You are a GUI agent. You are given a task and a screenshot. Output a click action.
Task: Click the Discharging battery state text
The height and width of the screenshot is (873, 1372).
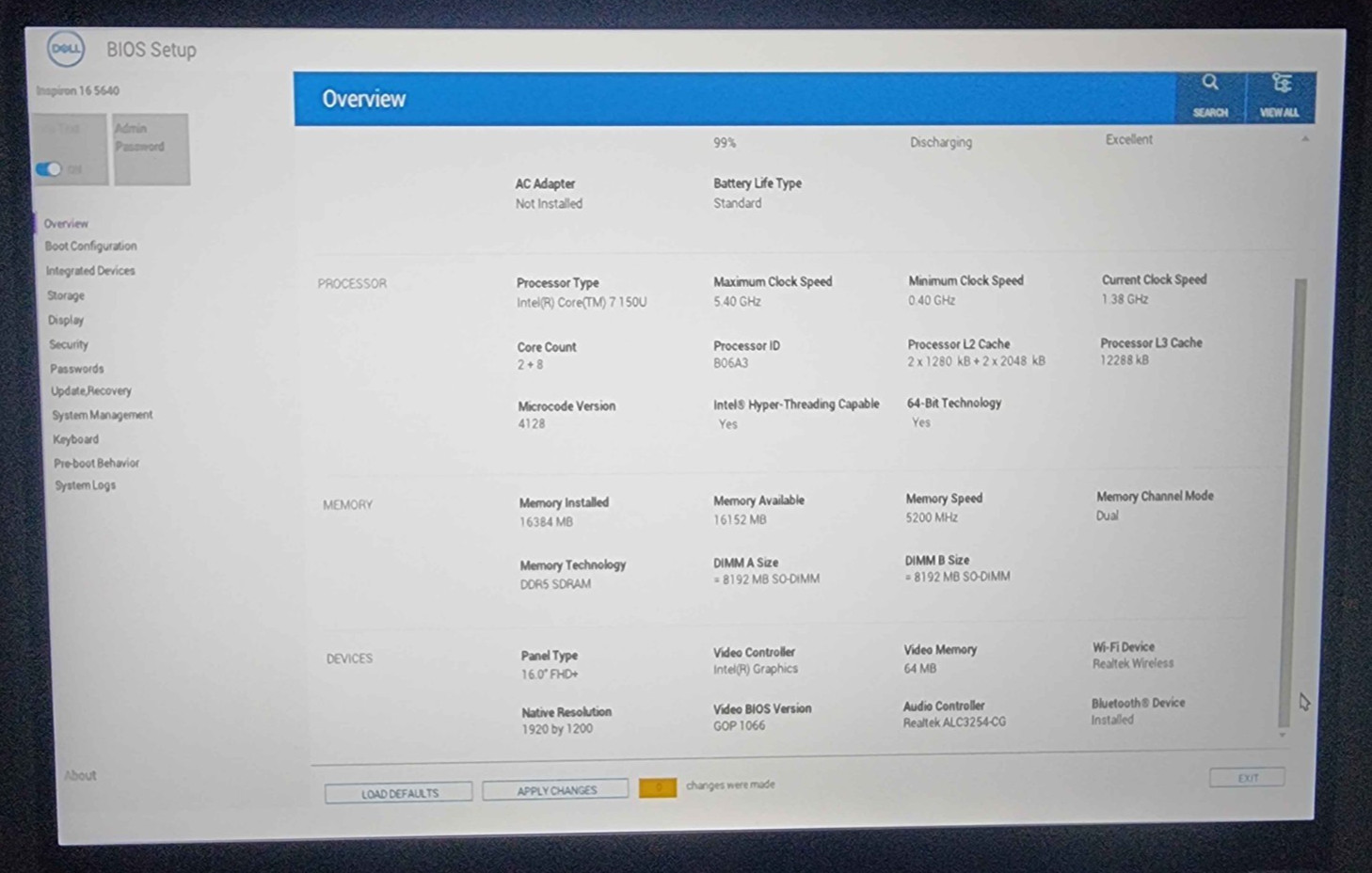(941, 142)
